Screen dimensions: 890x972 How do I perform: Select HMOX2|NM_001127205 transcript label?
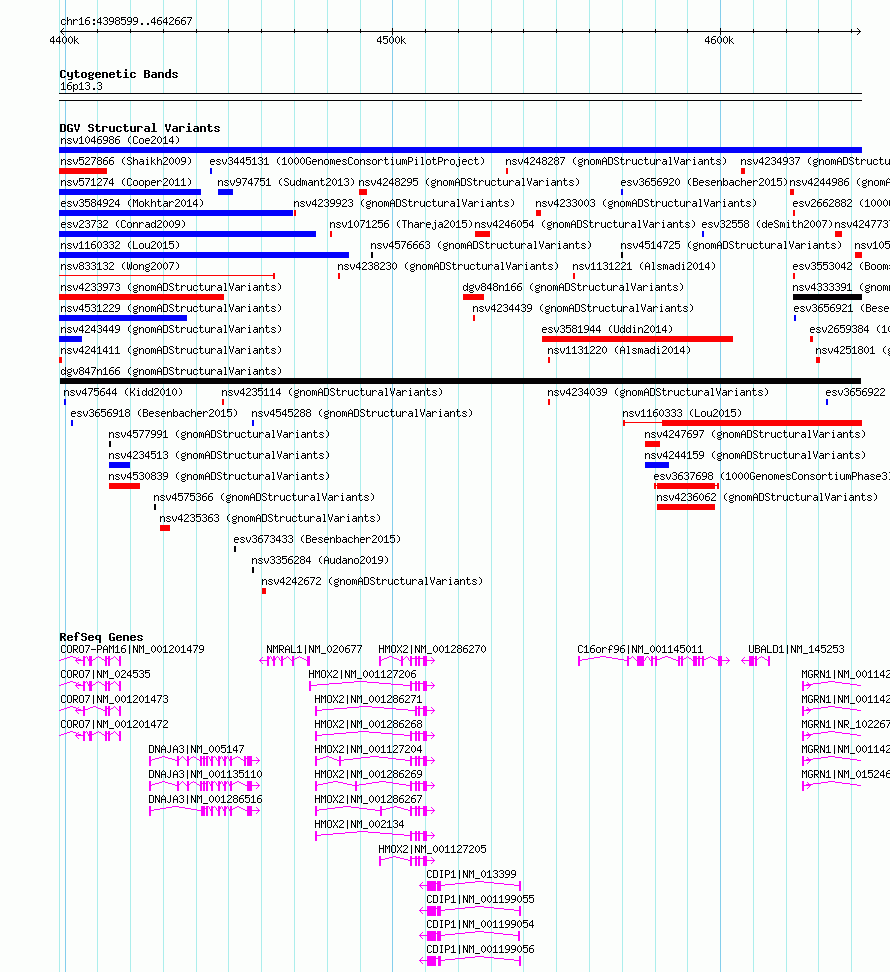432,849
